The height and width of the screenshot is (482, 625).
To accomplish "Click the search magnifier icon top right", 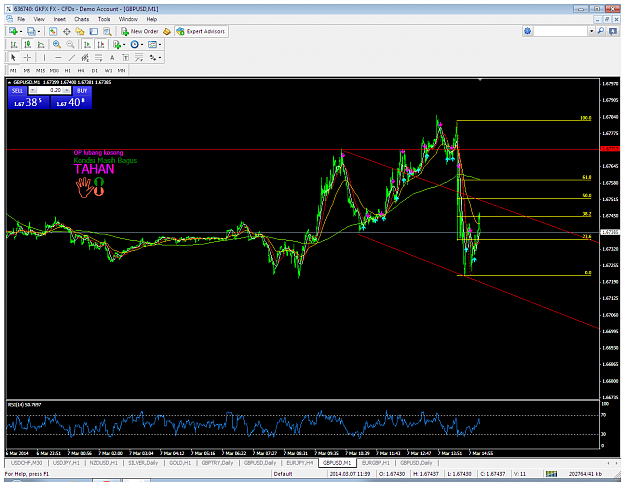I will [x=601, y=31].
